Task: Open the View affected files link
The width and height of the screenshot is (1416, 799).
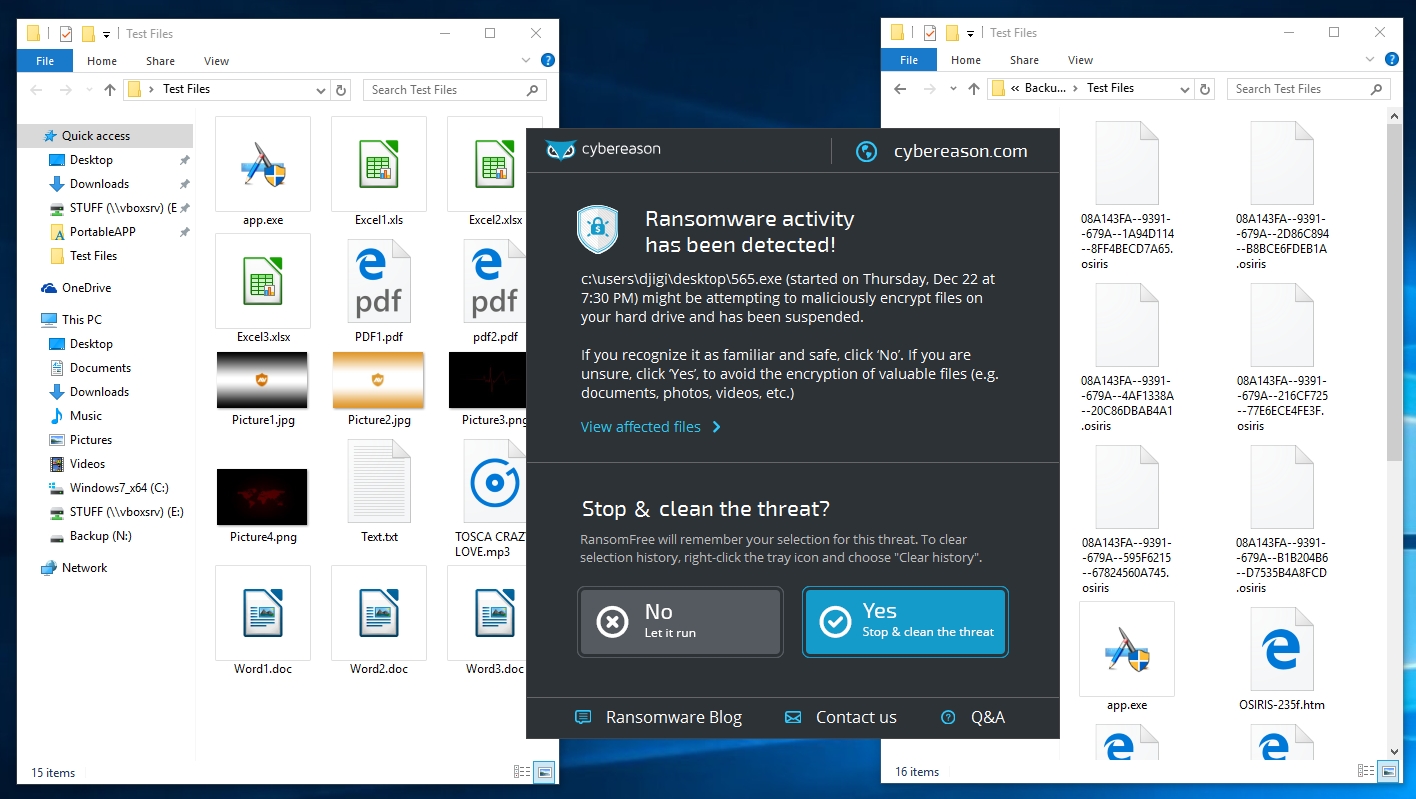Action: [651, 427]
